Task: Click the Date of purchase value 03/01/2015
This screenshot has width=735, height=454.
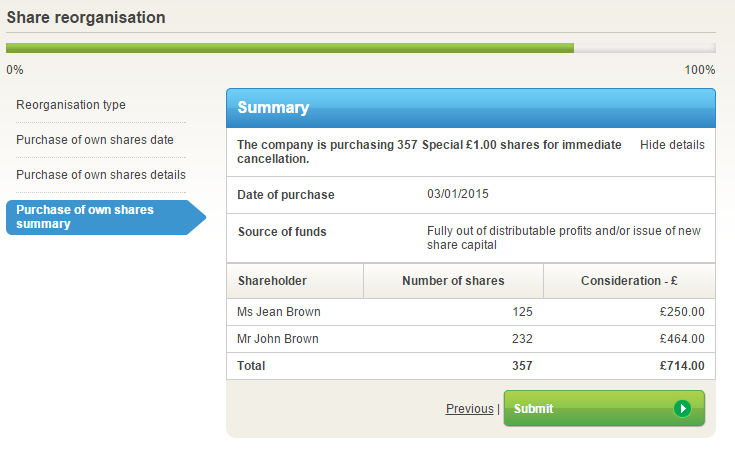Action: point(458,194)
